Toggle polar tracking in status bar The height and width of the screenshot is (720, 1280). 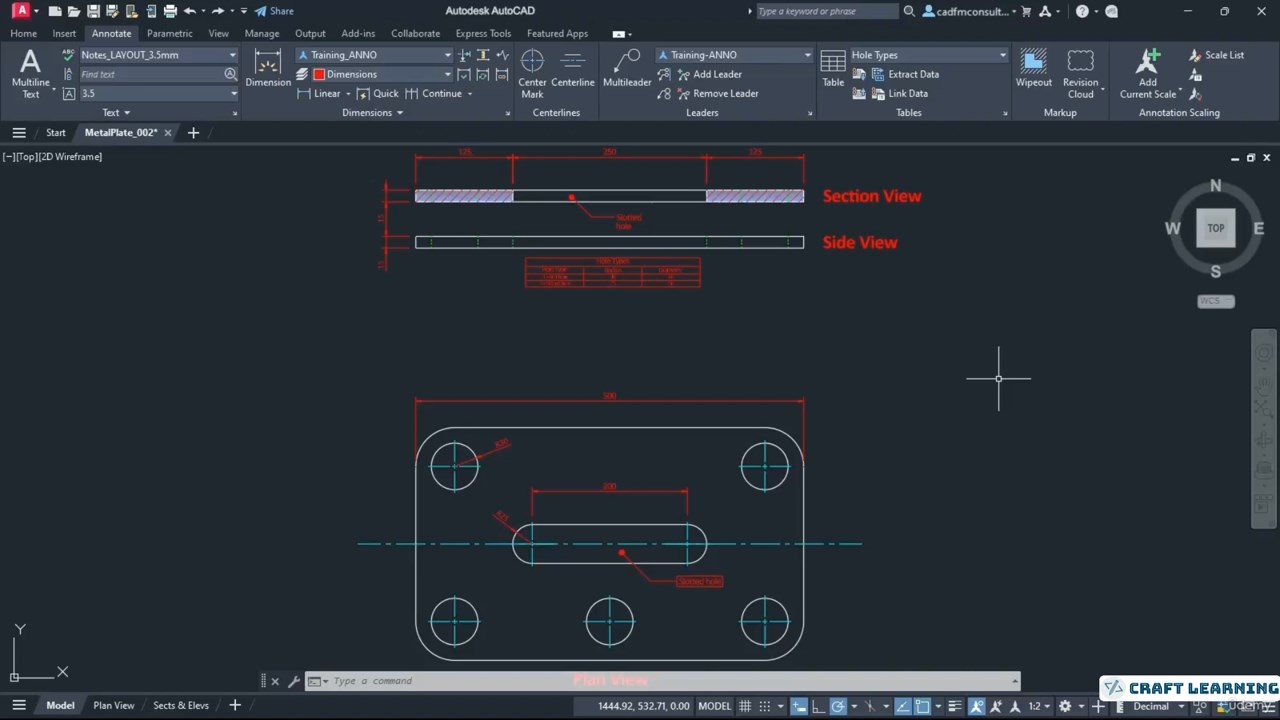point(838,706)
